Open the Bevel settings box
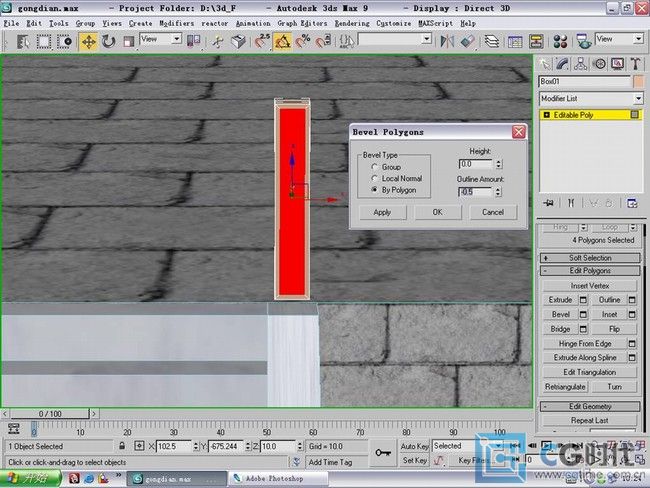 [x=583, y=314]
